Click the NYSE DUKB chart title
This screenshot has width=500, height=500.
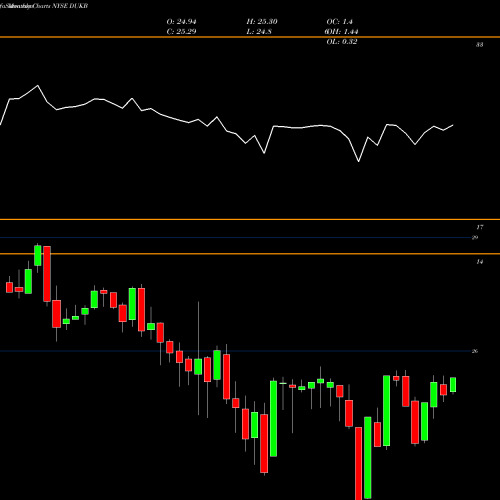[44, 6]
